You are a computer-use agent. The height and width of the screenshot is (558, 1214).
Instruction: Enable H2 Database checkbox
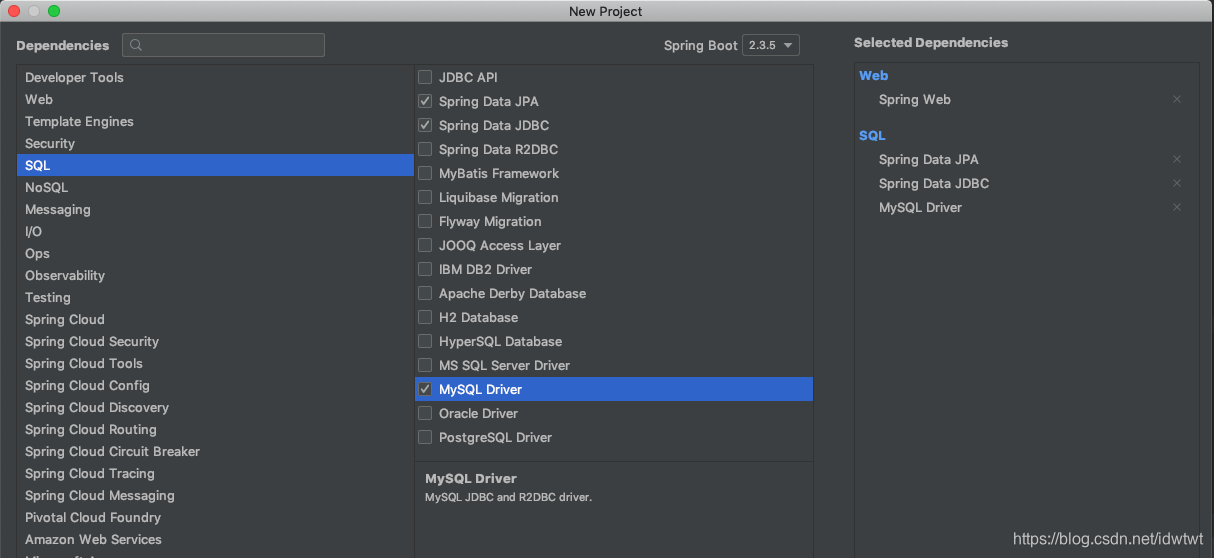tap(425, 317)
